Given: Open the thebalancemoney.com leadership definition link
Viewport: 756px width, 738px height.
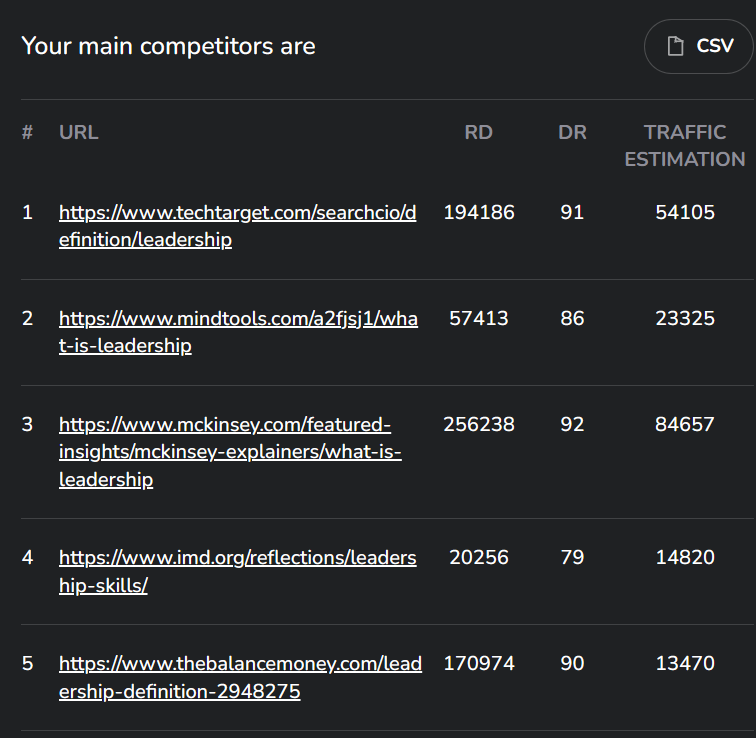Looking at the screenshot, I should (x=240, y=677).
